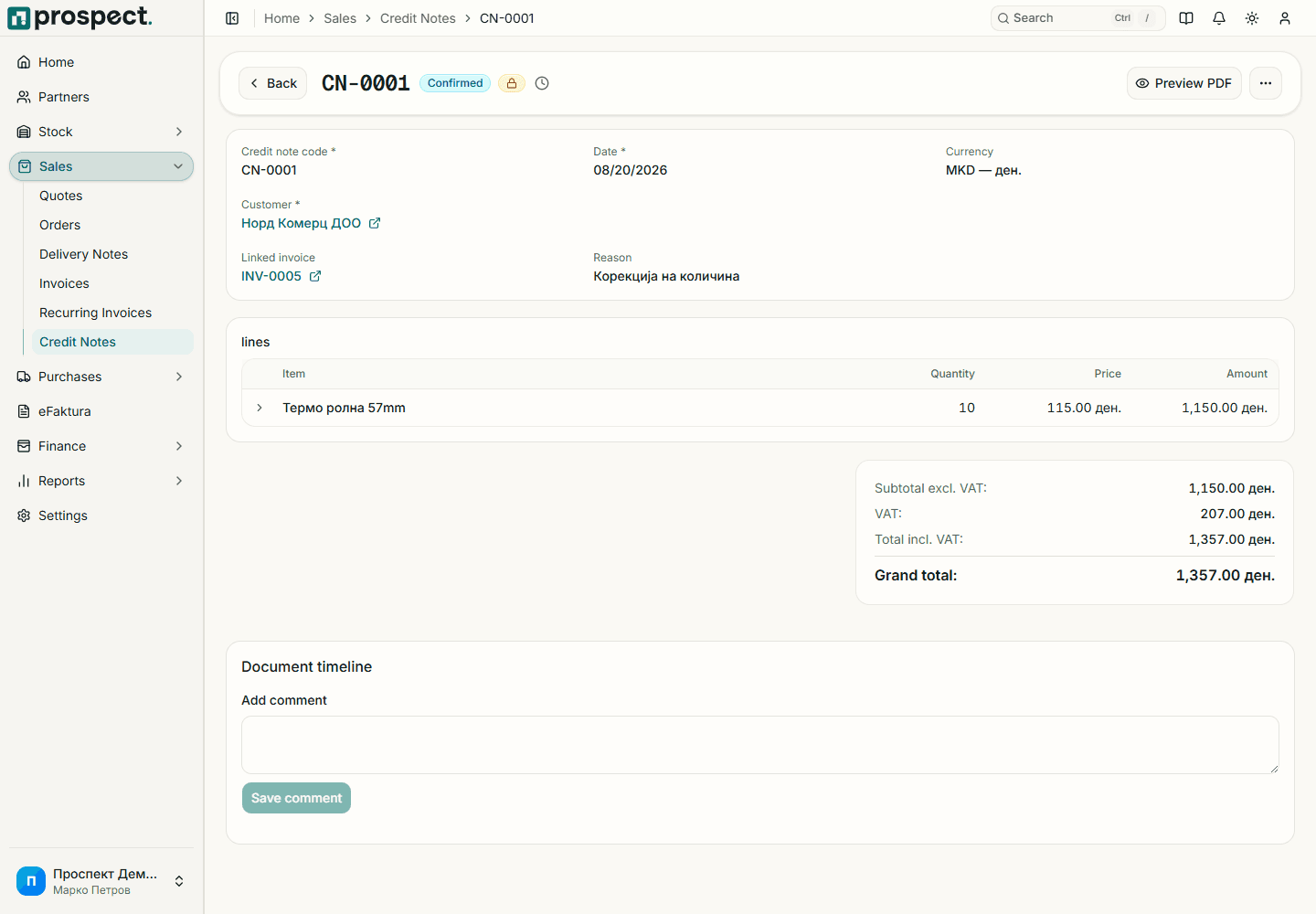1316x914 pixels.
Task: Expand the Stock menu chevron
Action: tap(179, 132)
